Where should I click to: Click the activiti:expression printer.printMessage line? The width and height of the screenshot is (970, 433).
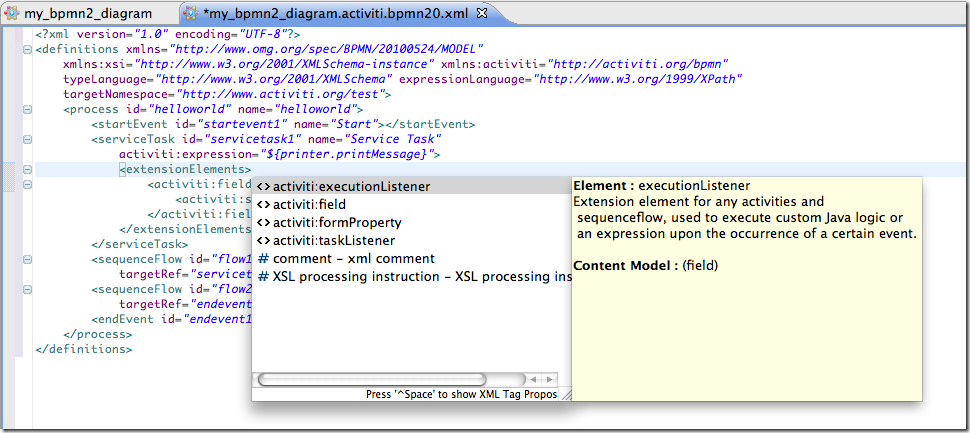click(x=279, y=155)
